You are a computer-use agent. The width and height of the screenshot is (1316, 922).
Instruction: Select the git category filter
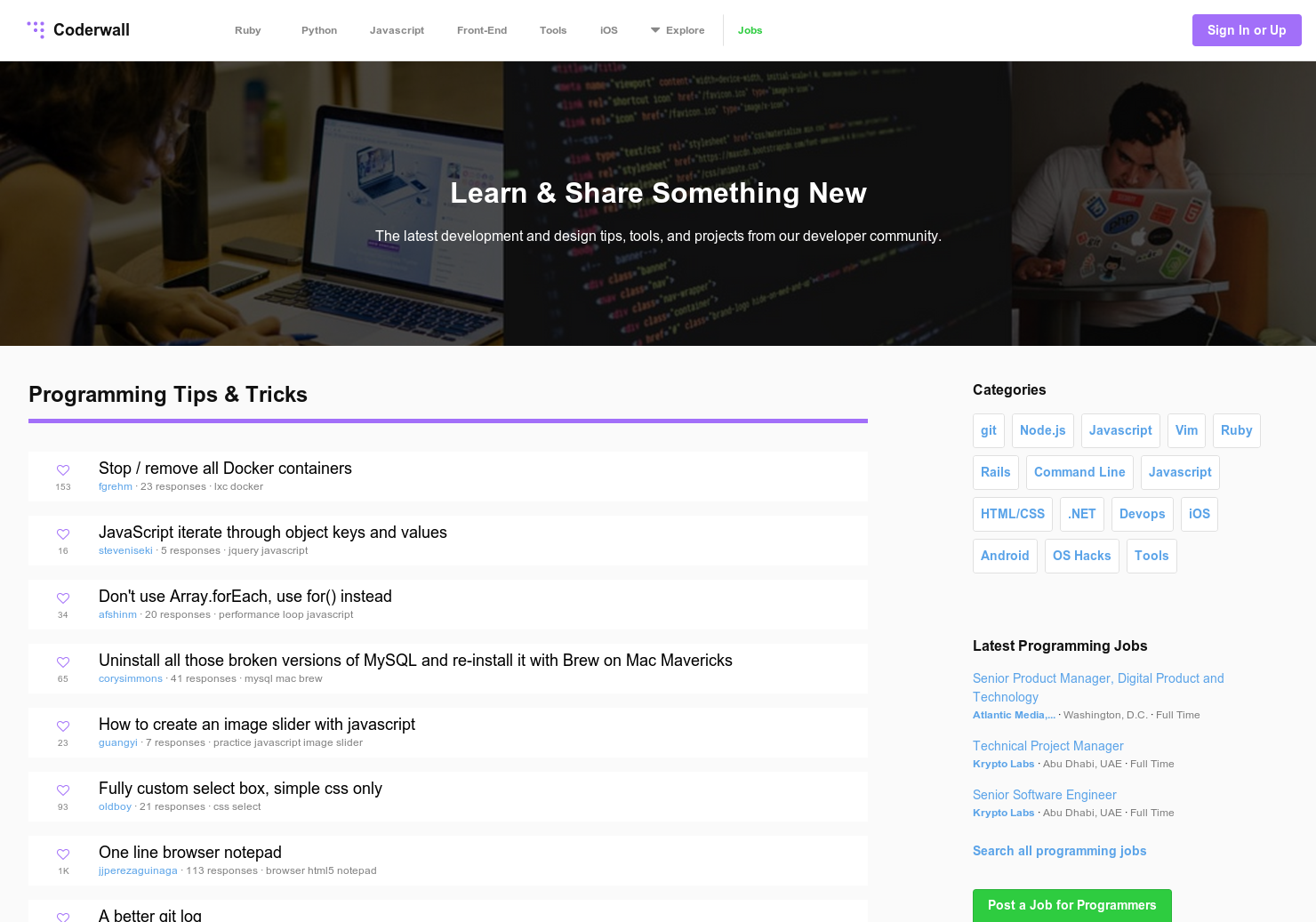point(988,430)
